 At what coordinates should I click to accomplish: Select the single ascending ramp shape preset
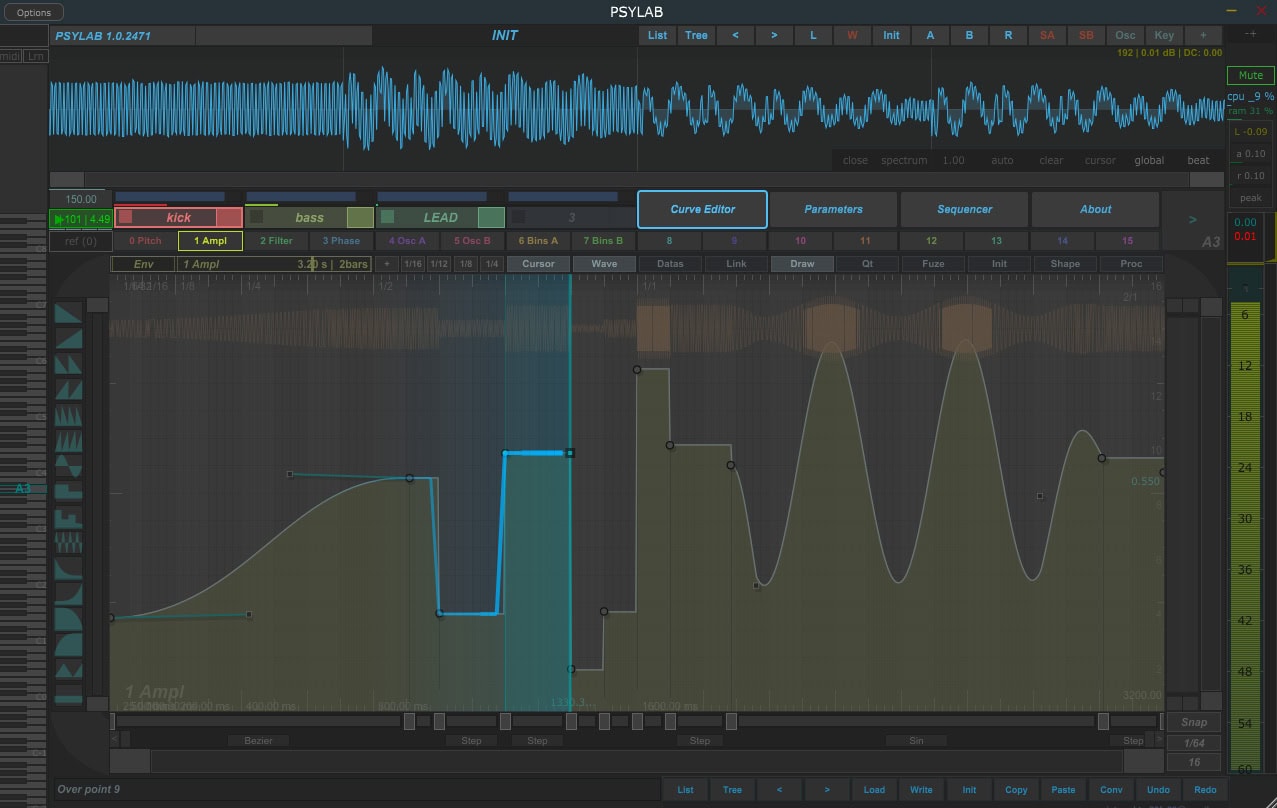pos(68,338)
